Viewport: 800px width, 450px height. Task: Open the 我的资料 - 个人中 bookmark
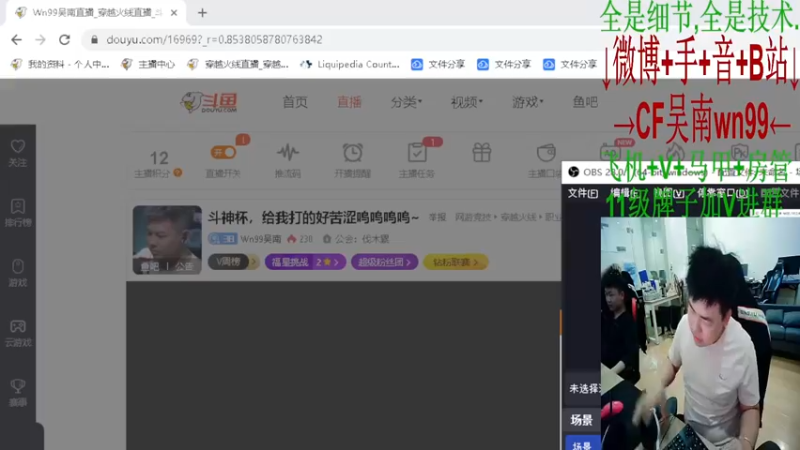coord(60,64)
